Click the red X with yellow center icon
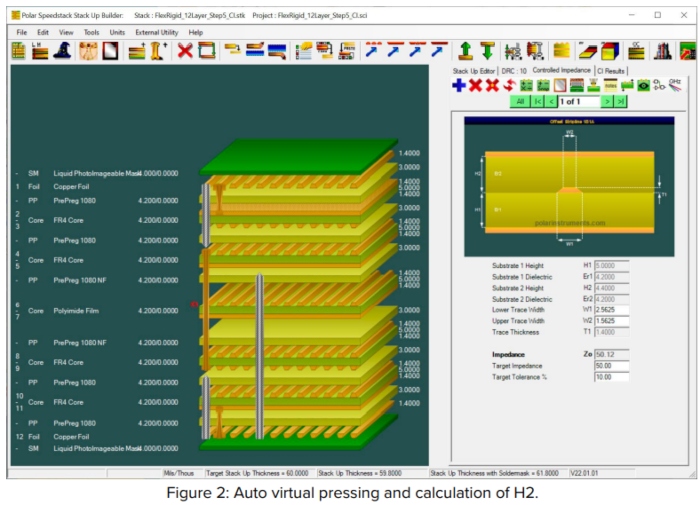Screen dimensions: 700x505 (492, 85)
